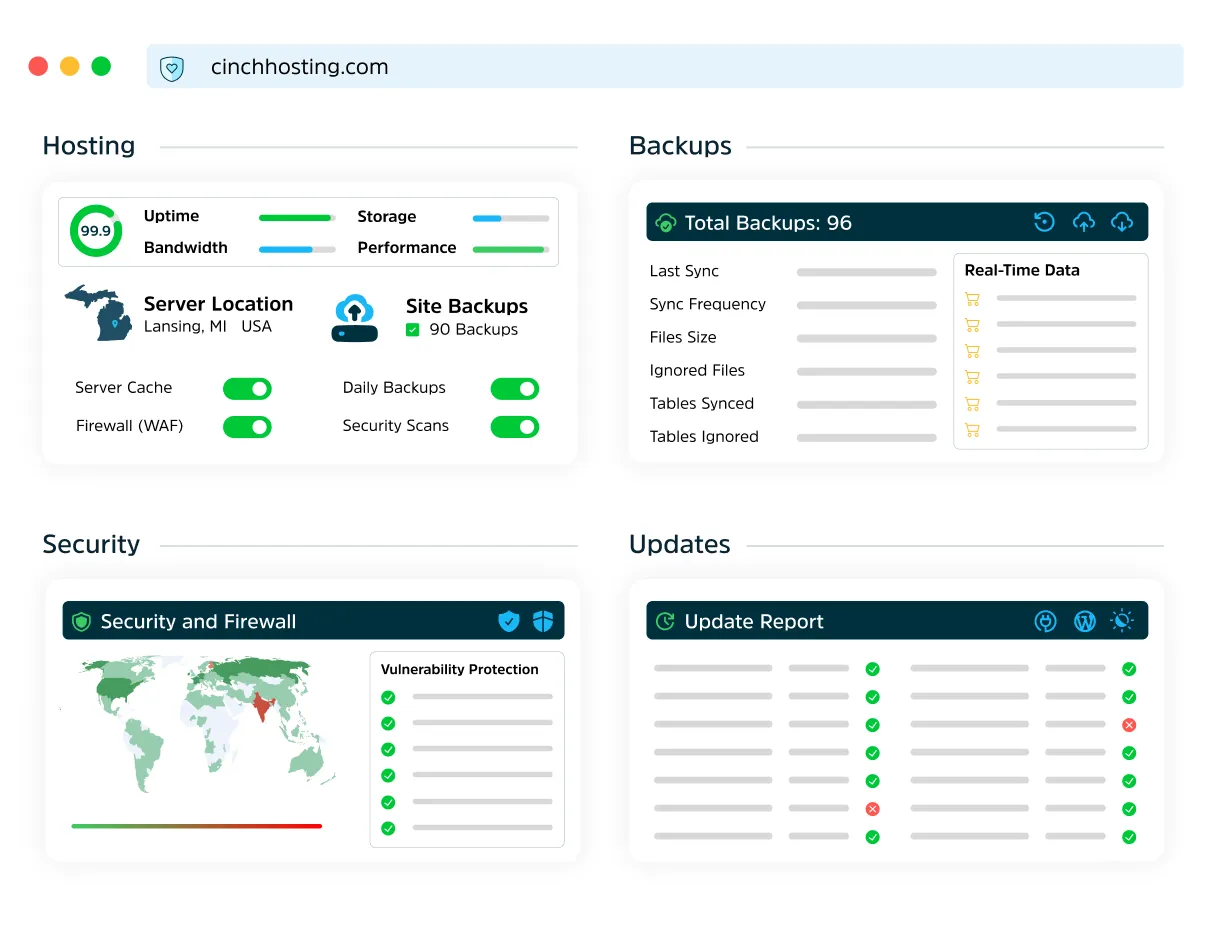Click the Uptime progress bar
Screen dimensions: 1229x930
pyautogui.click(x=297, y=217)
